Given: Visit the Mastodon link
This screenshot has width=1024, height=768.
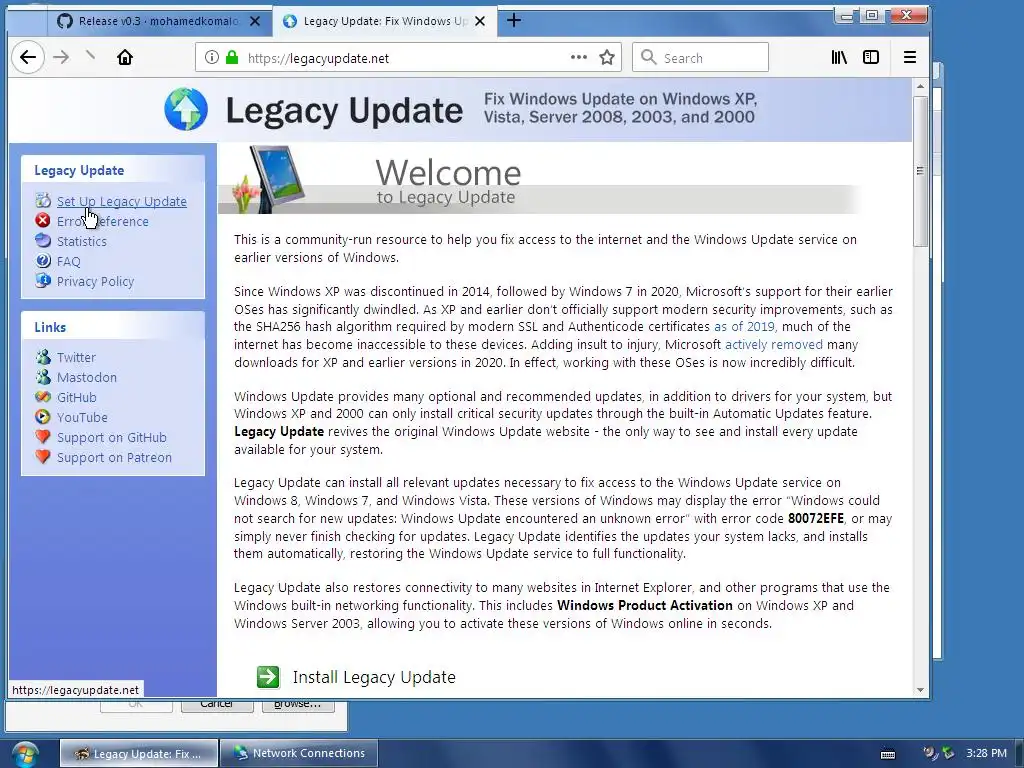Looking at the screenshot, I should click(87, 377).
